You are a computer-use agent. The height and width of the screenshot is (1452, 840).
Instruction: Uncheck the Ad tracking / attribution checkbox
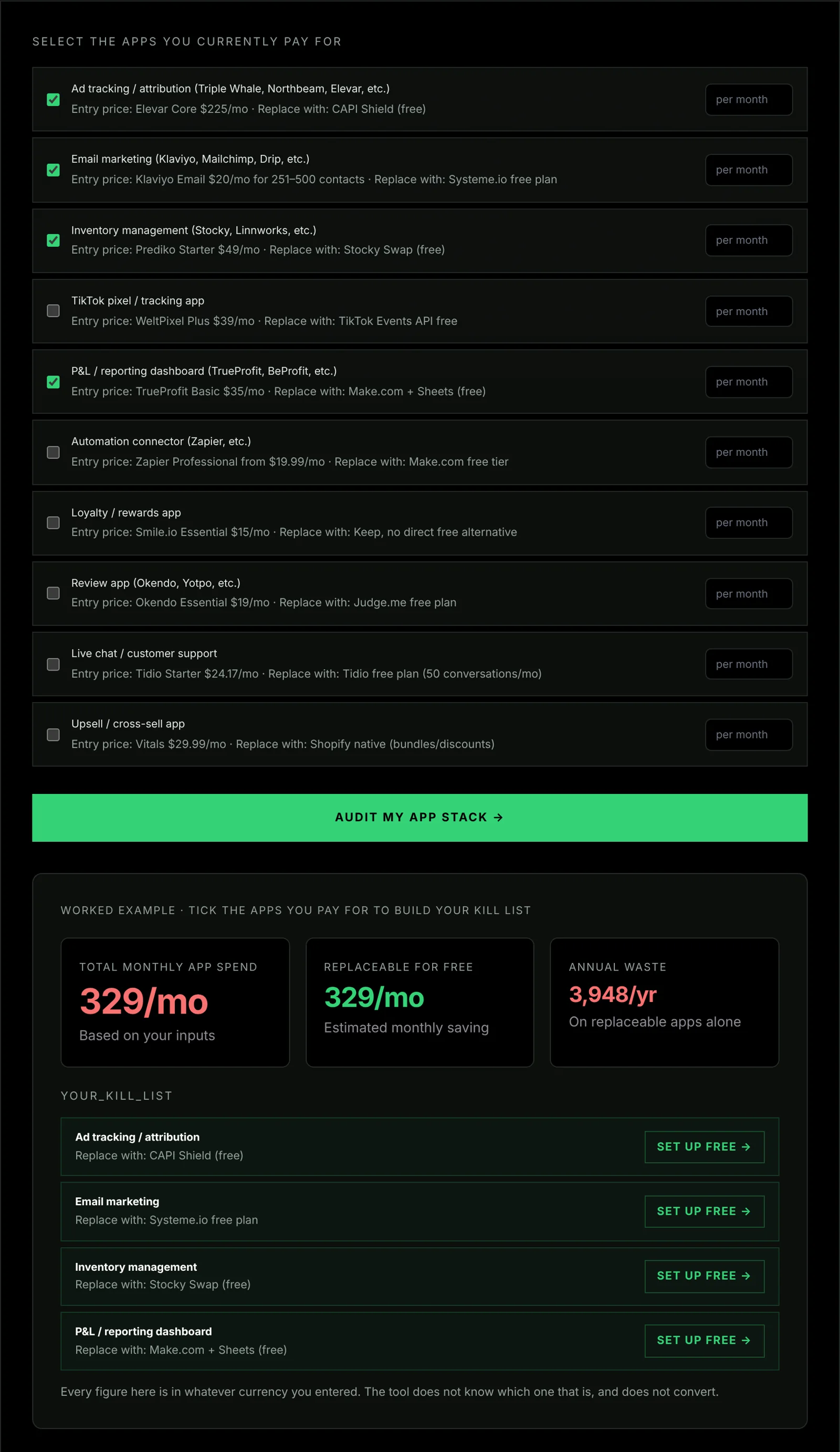[x=53, y=100]
